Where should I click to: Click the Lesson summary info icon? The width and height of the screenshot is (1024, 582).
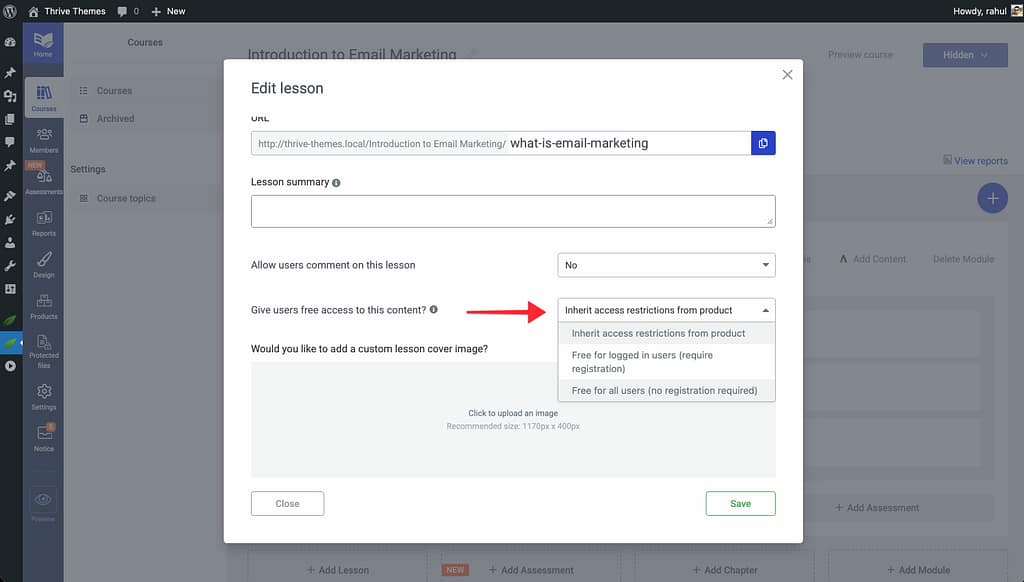(336, 183)
